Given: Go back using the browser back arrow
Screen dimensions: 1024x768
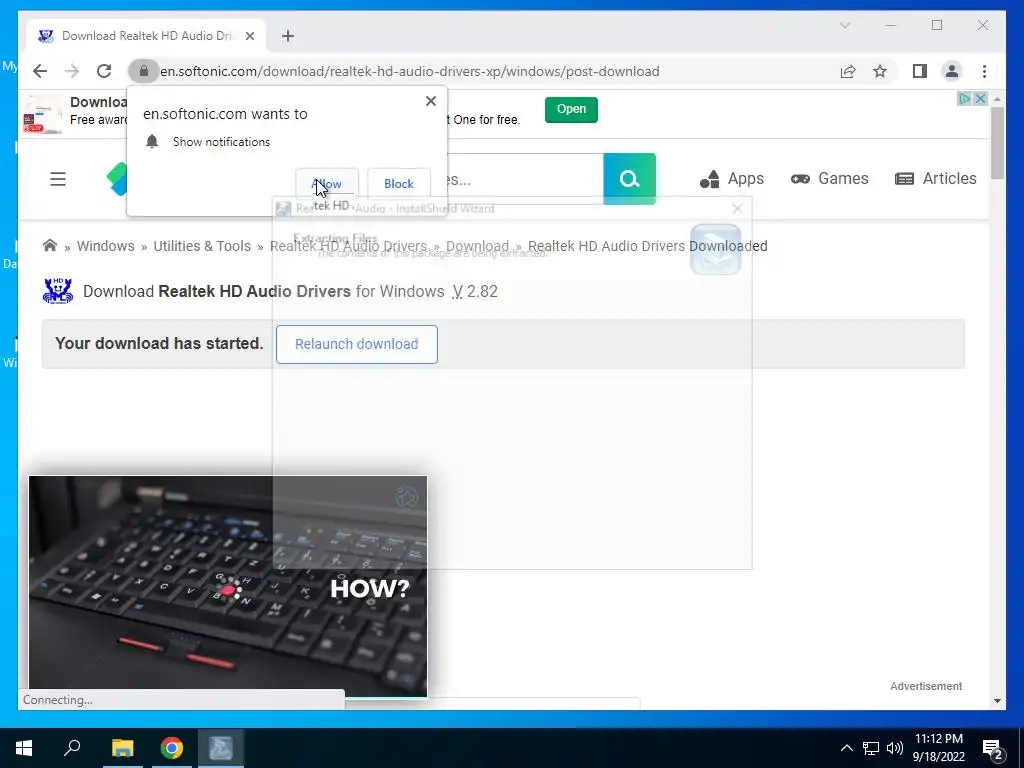Looking at the screenshot, I should tap(40, 71).
